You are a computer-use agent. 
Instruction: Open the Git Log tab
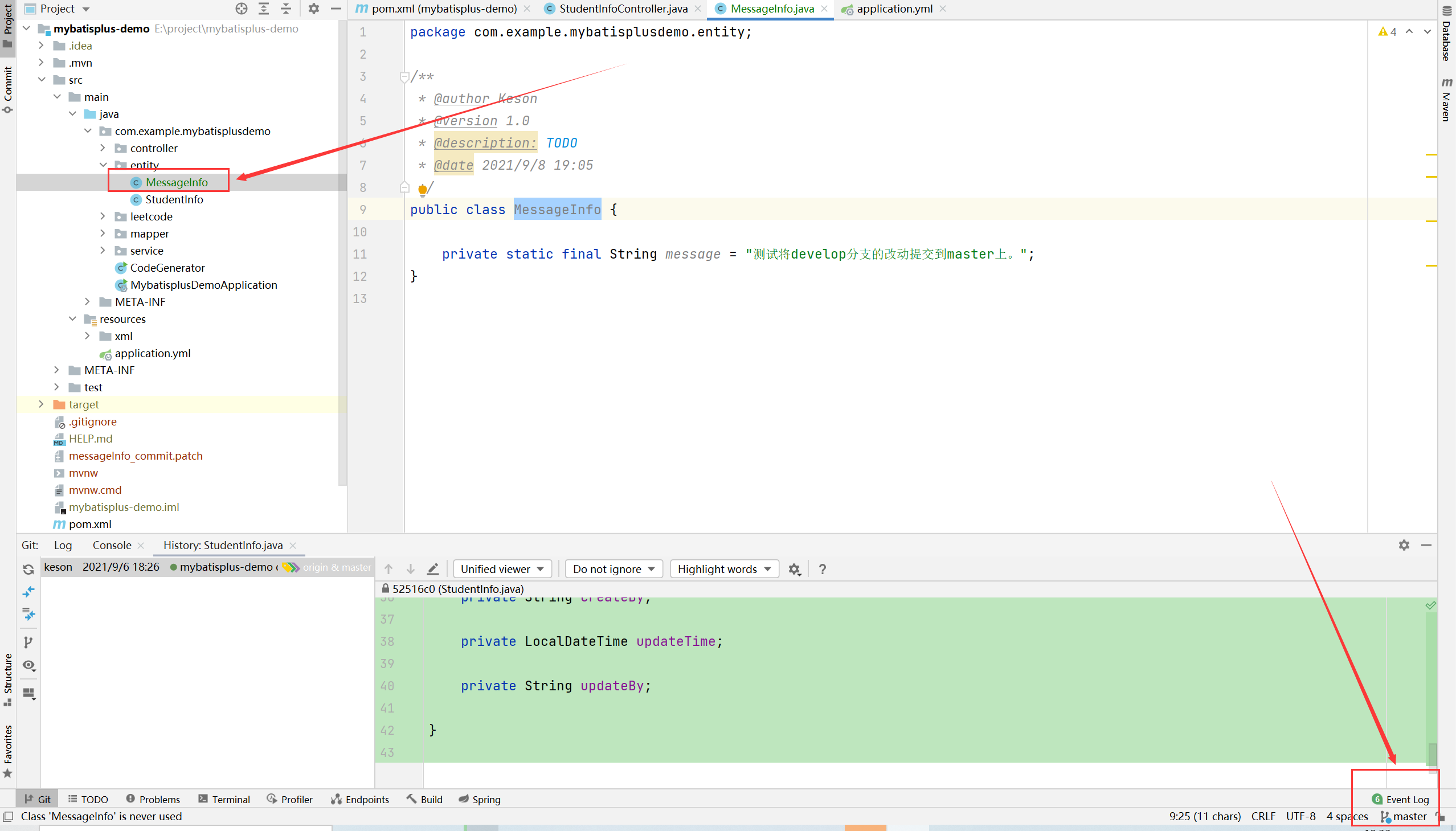63,545
